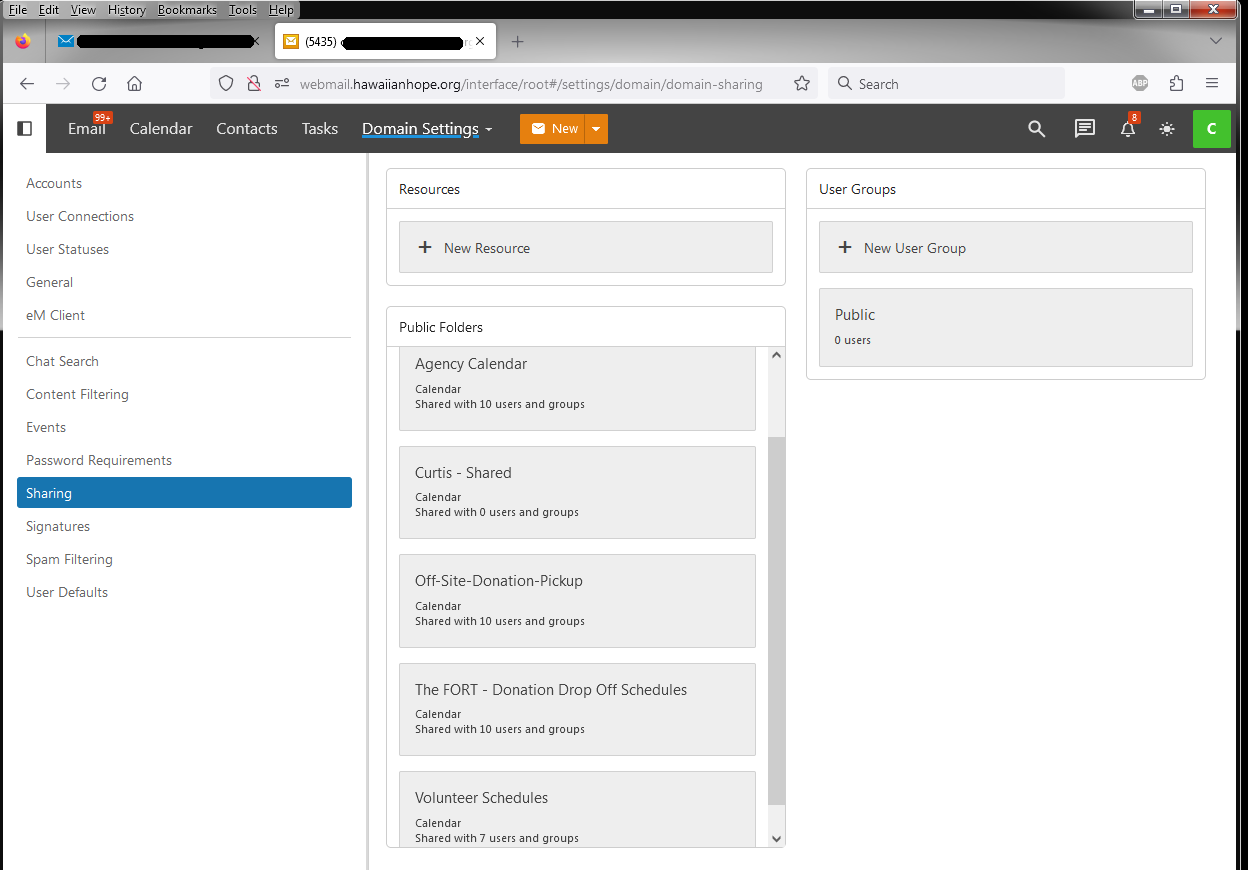This screenshot has height=870, width=1248.
Task: Expand the New button dropdown arrow
Action: [x=596, y=129]
